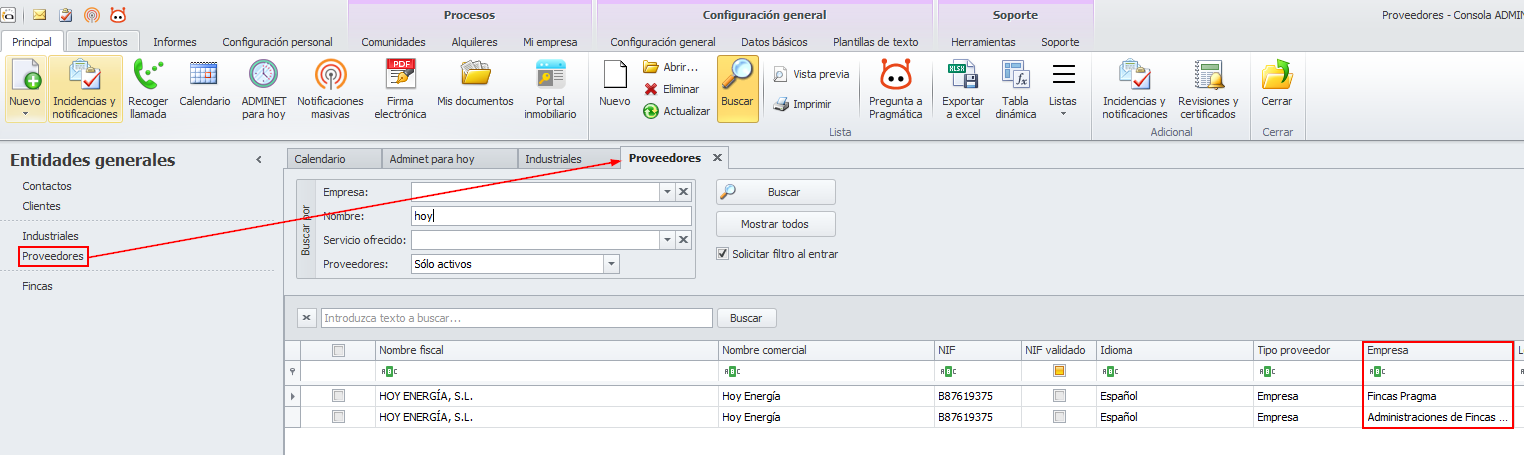Toggle select-all checkbox in grid header
This screenshot has height=455, width=1524.
(338, 350)
